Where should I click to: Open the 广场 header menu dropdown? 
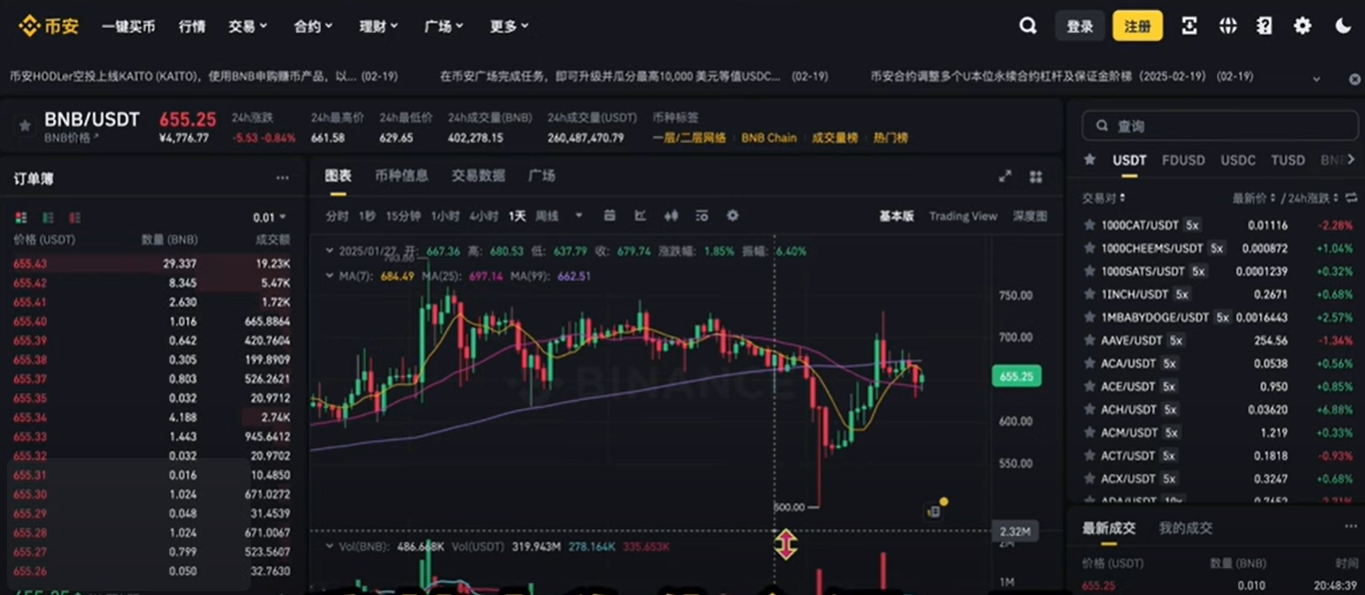444,27
